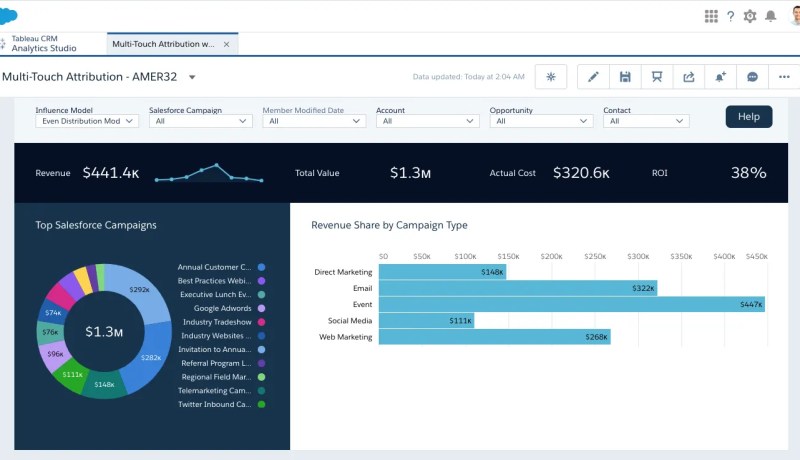The image size is (800, 460).
Task: Open presentation mode icon in toolbar
Action: pos(656,77)
